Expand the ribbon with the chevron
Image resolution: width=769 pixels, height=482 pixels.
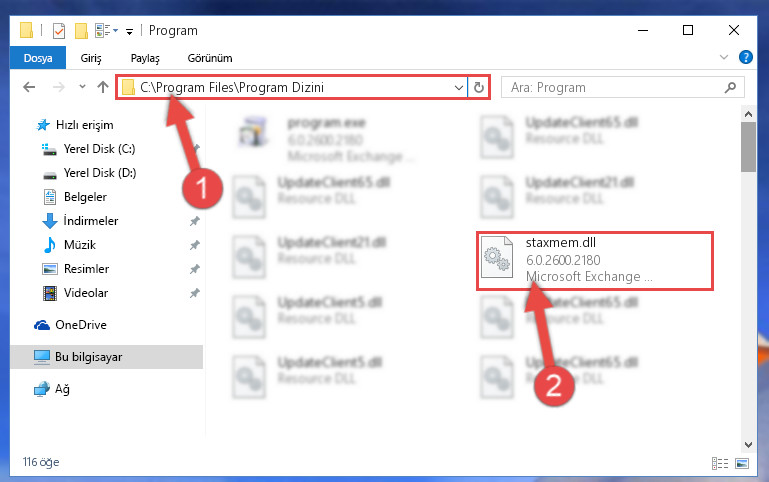(723, 57)
